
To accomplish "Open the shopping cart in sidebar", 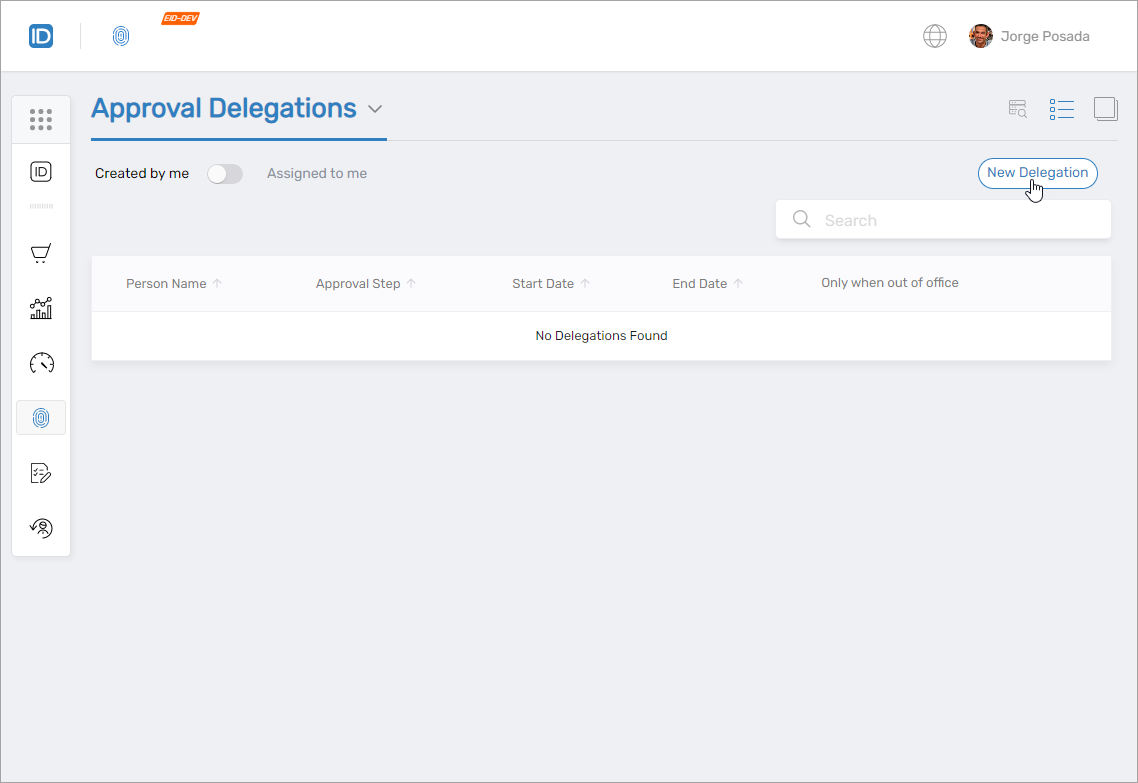I will (x=41, y=254).
